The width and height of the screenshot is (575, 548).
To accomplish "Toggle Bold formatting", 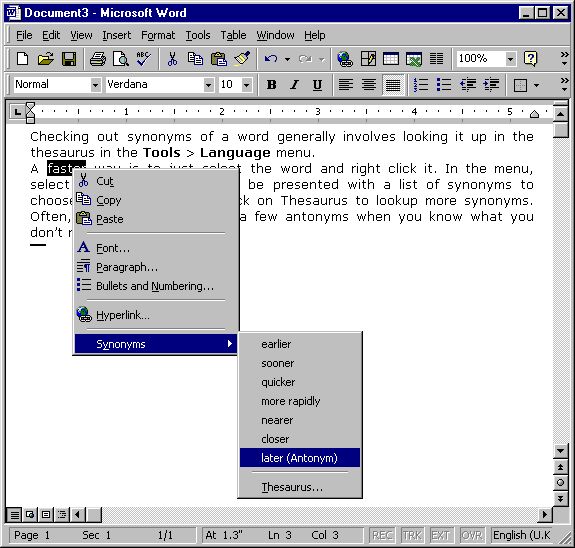I will 271,85.
